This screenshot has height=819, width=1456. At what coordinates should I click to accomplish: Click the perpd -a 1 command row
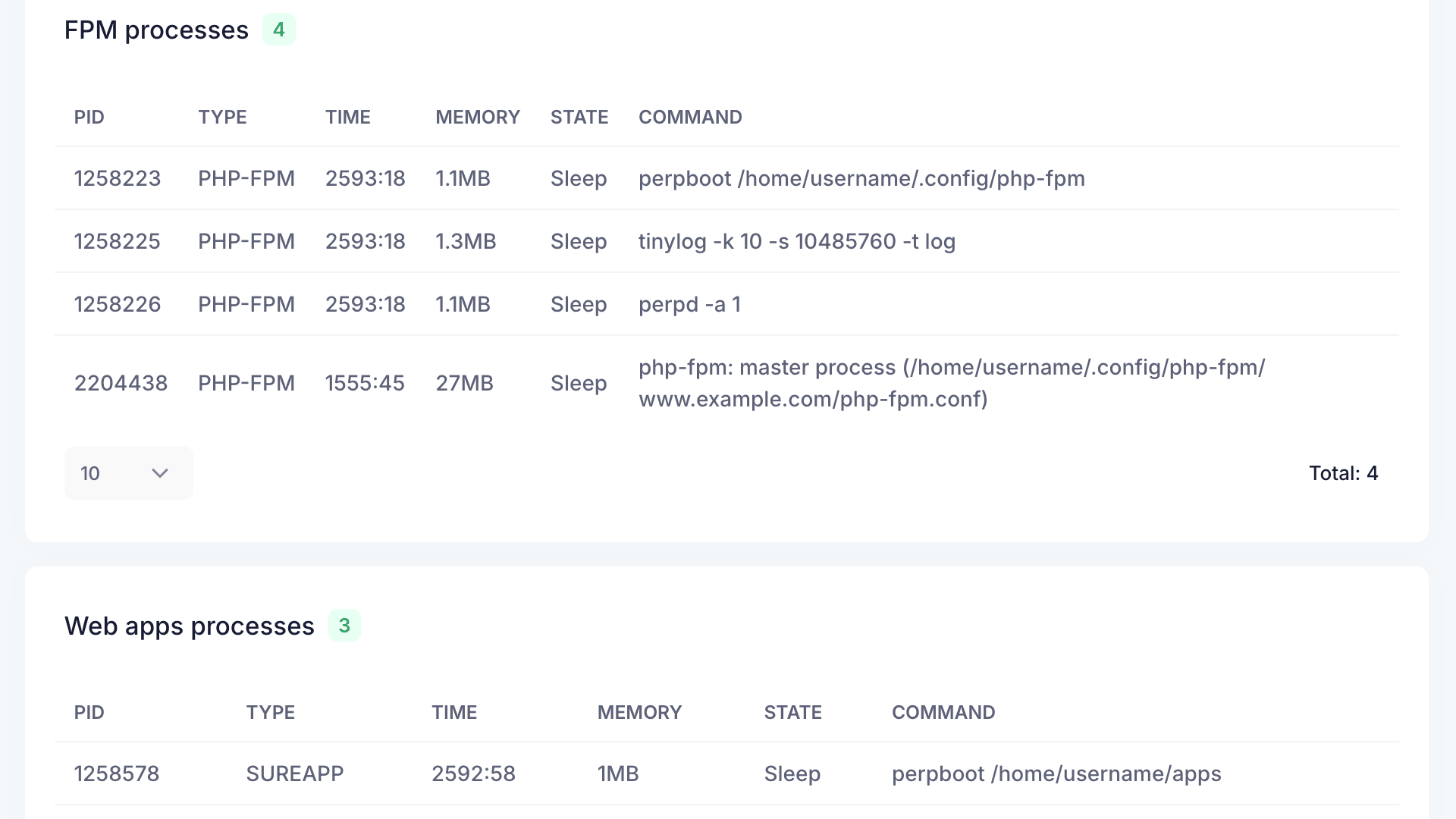pyautogui.click(x=689, y=304)
